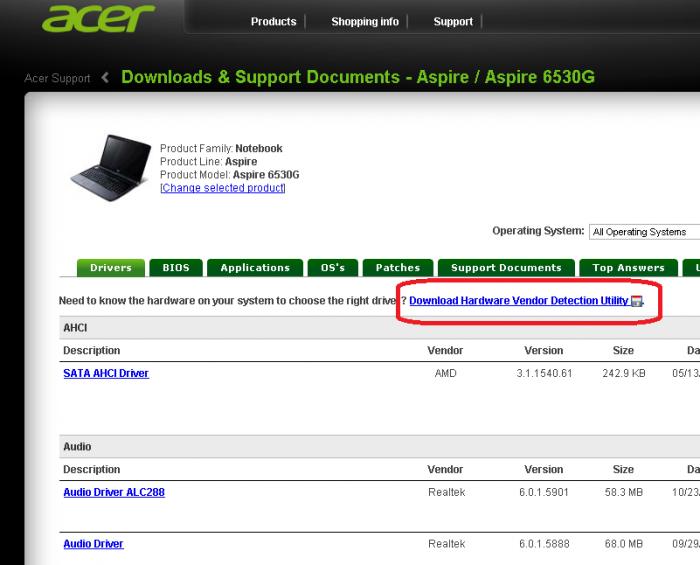Click version 6.0.1.5901 cell
The width and height of the screenshot is (700, 565).
(x=544, y=492)
